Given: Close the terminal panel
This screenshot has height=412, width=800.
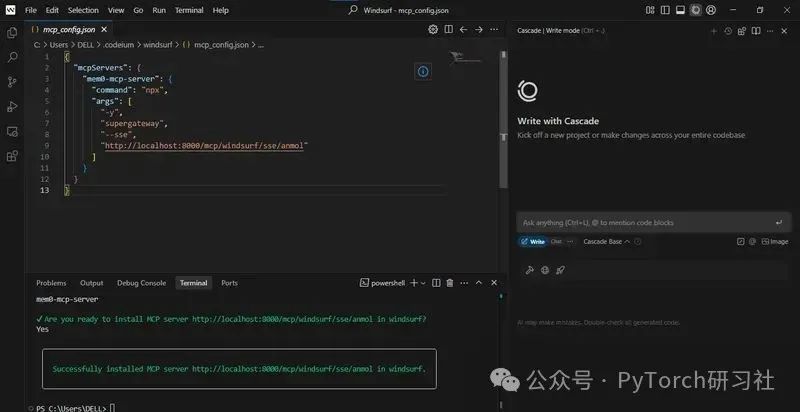Looking at the screenshot, I should click(493, 283).
